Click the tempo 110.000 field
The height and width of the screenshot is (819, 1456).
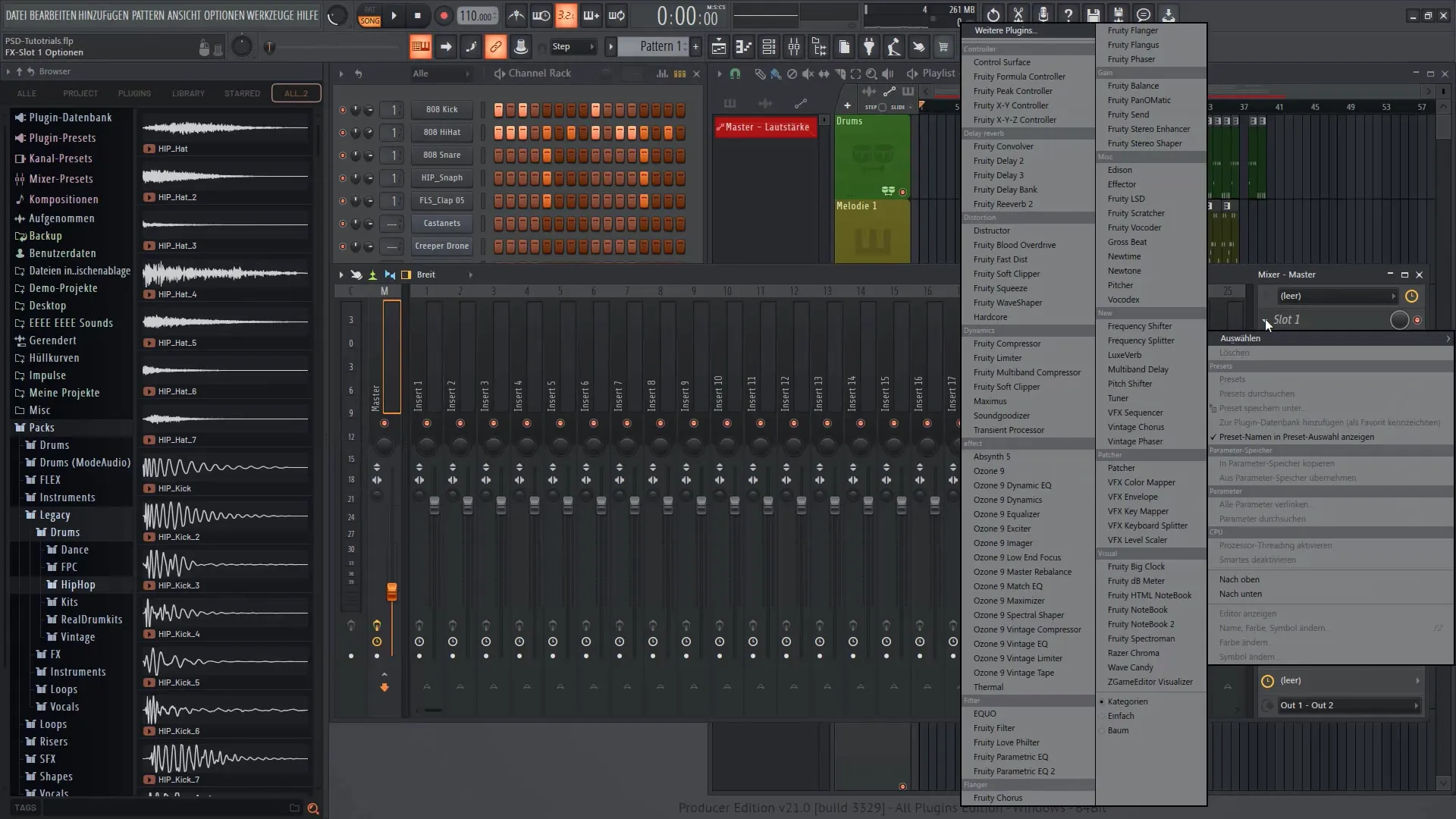pyautogui.click(x=478, y=16)
